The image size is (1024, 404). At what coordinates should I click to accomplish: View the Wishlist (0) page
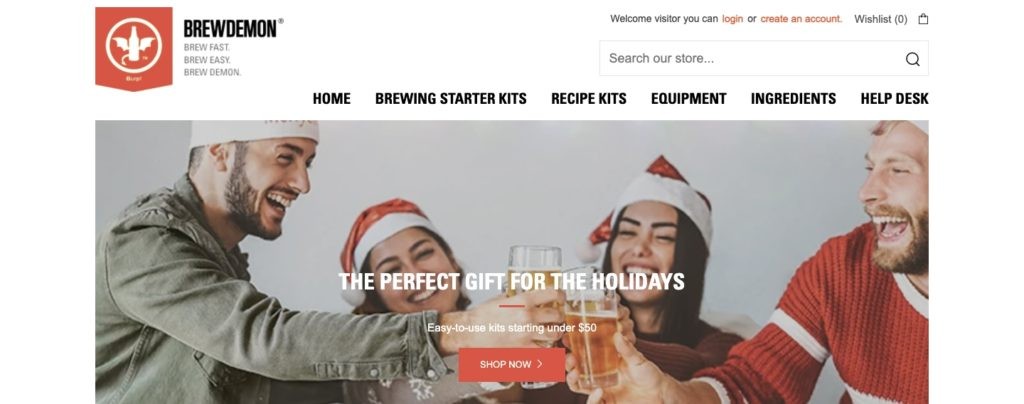tap(880, 19)
